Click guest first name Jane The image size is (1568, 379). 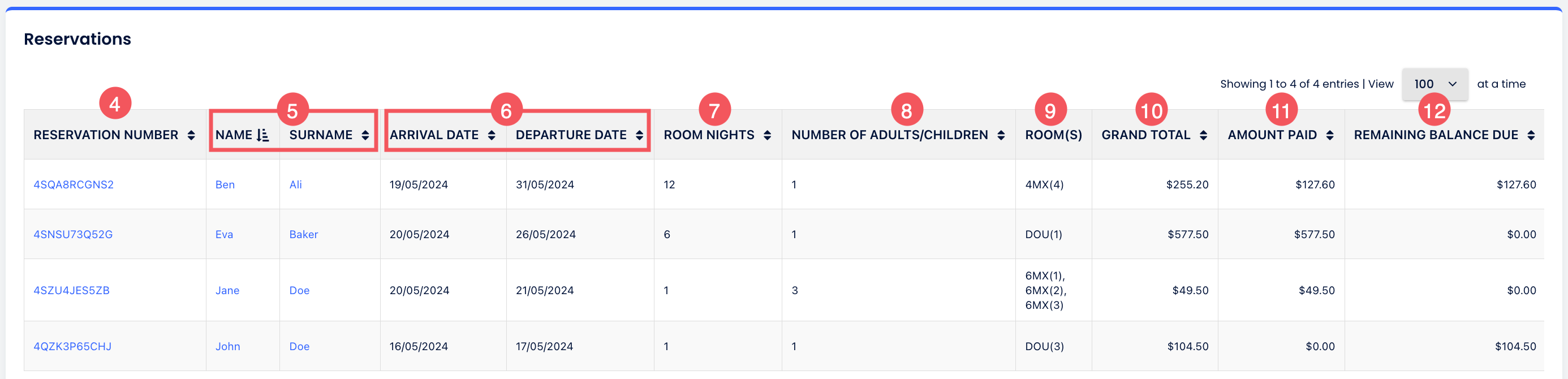[x=227, y=290]
